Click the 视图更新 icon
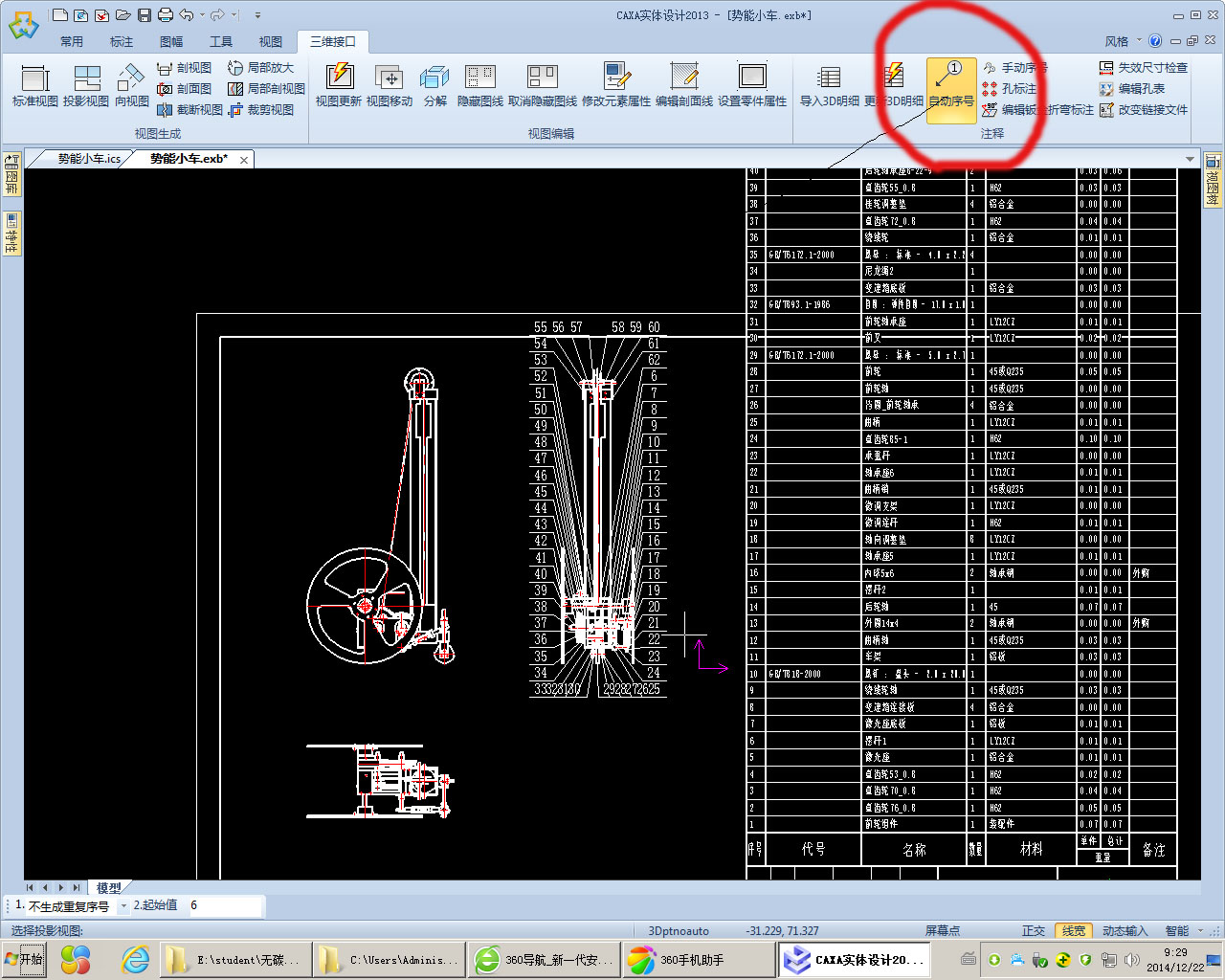Viewport: 1225px width, 980px height. coord(339,85)
